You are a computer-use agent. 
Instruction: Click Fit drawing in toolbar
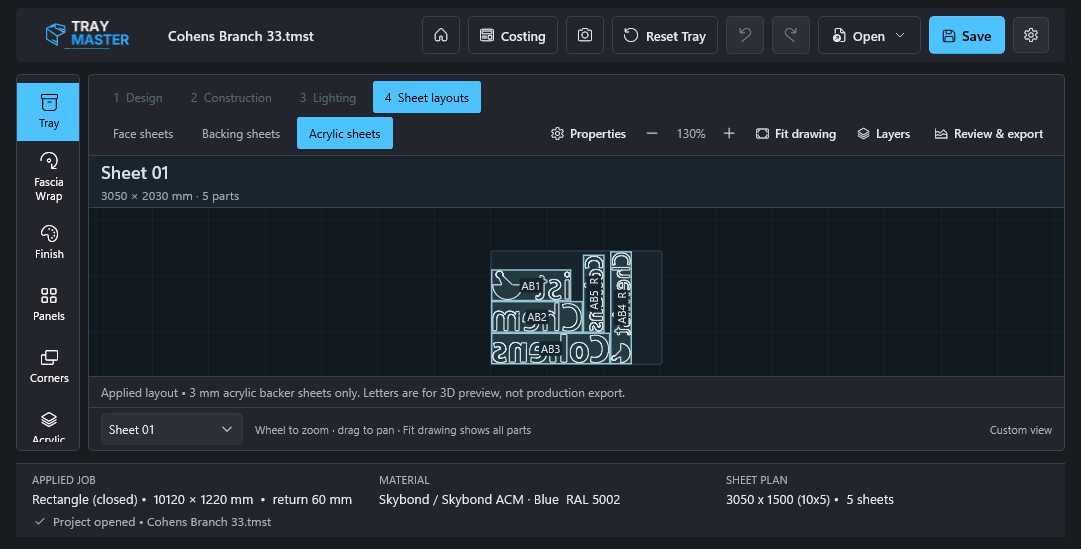[796, 134]
